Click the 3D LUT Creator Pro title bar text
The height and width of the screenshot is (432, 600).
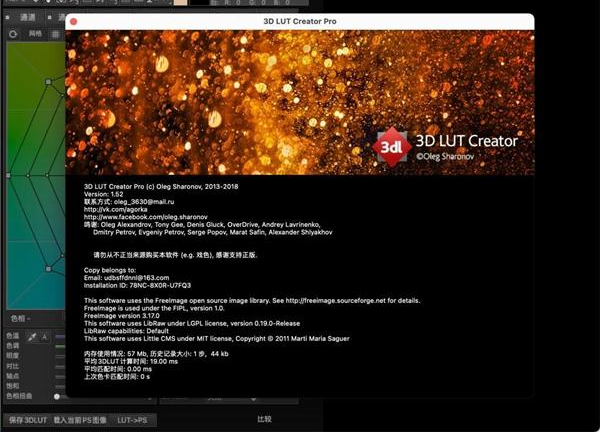click(x=300, y=21)
